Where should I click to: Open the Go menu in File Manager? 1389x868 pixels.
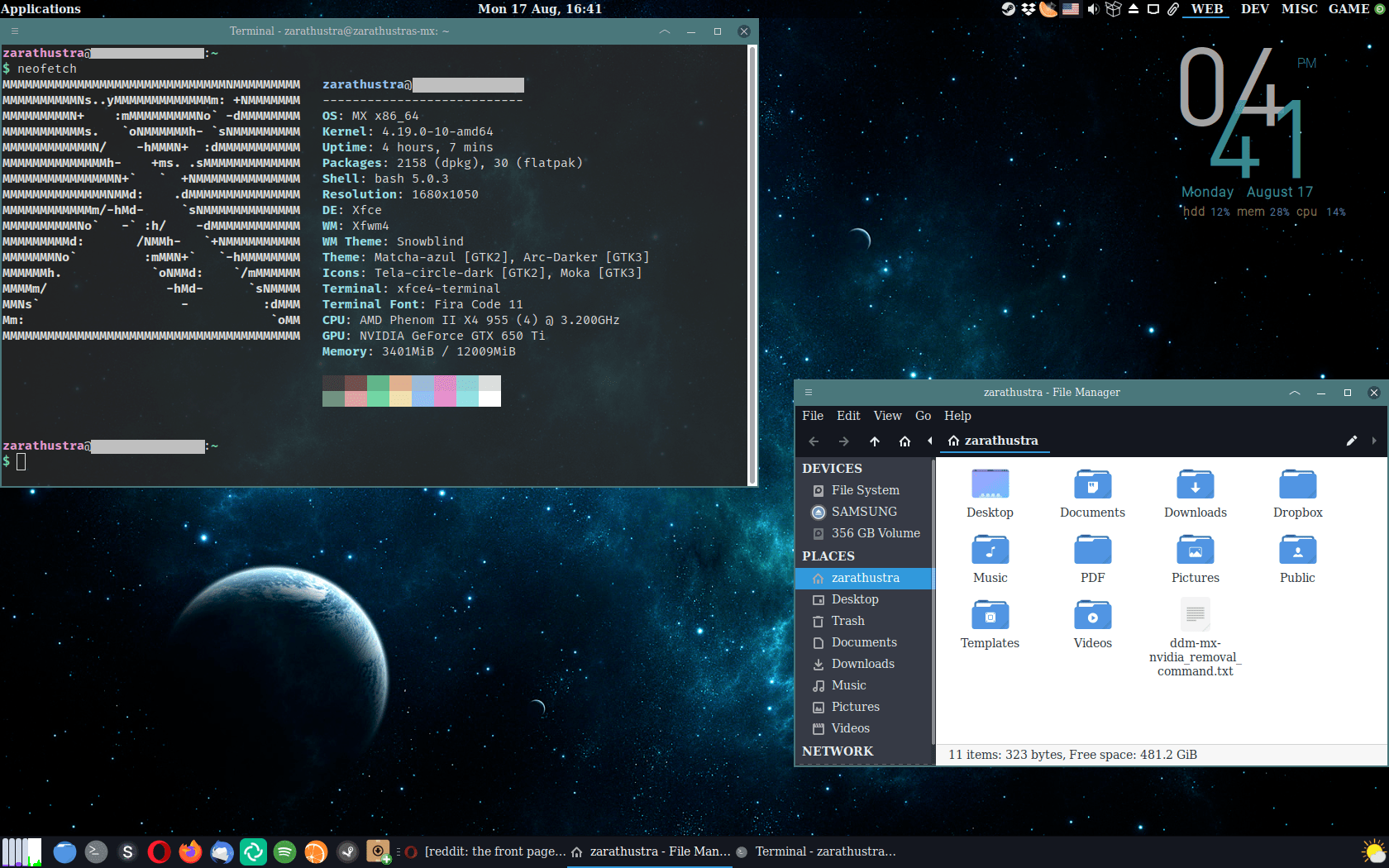coord(923,416)
